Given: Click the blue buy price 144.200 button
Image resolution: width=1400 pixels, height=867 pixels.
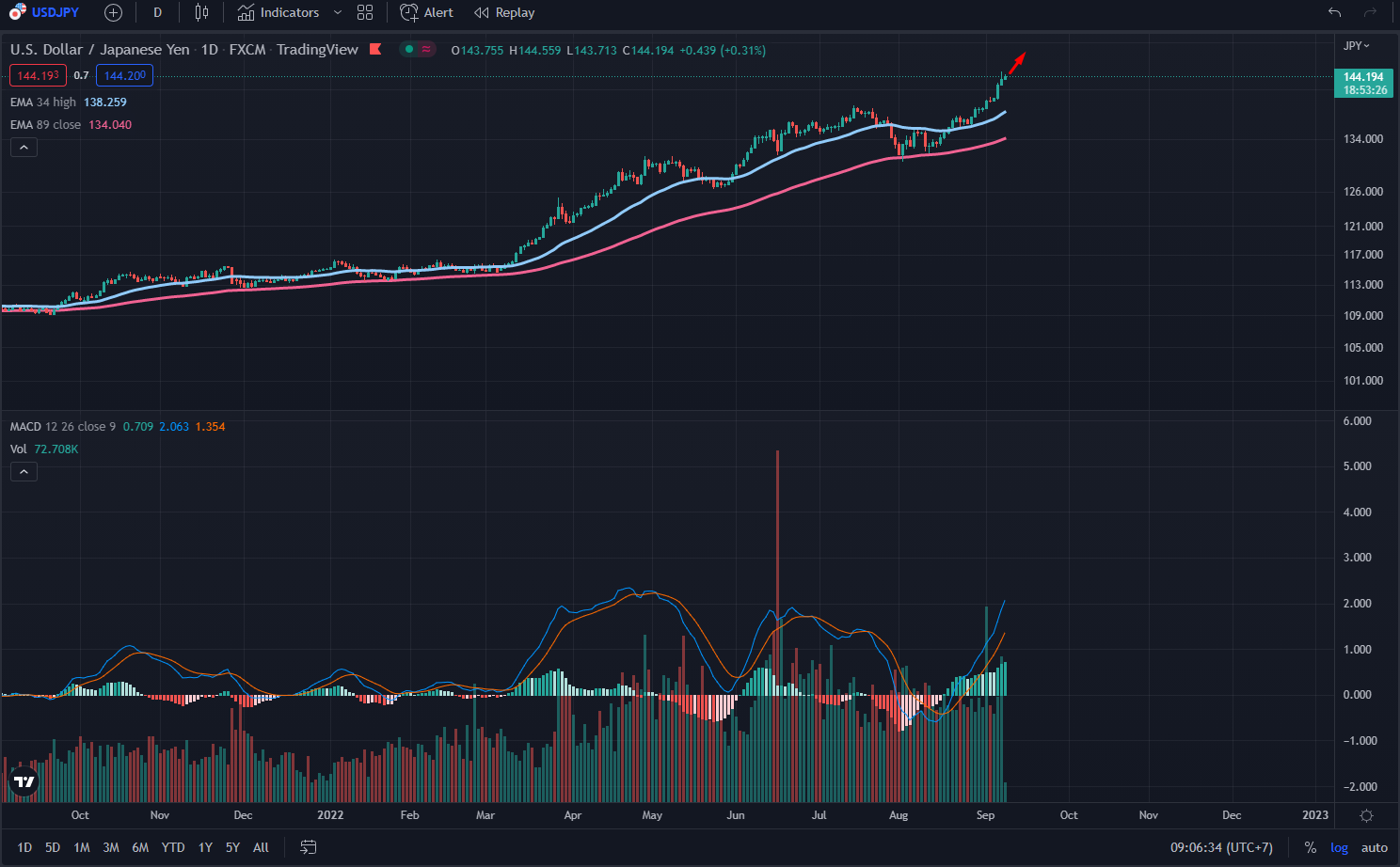Looking at the screenshot, I should click(x=124, y=75).
